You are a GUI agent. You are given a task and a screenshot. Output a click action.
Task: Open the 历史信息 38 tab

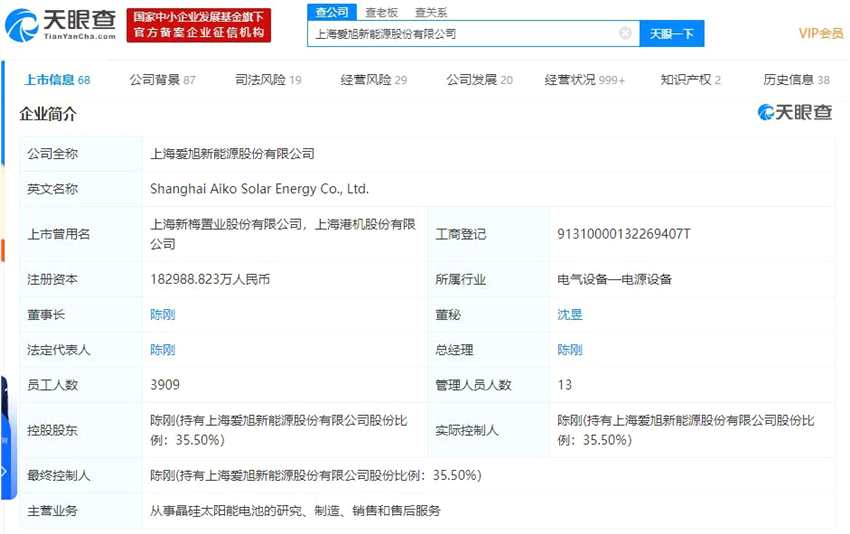tap(796, 80)
